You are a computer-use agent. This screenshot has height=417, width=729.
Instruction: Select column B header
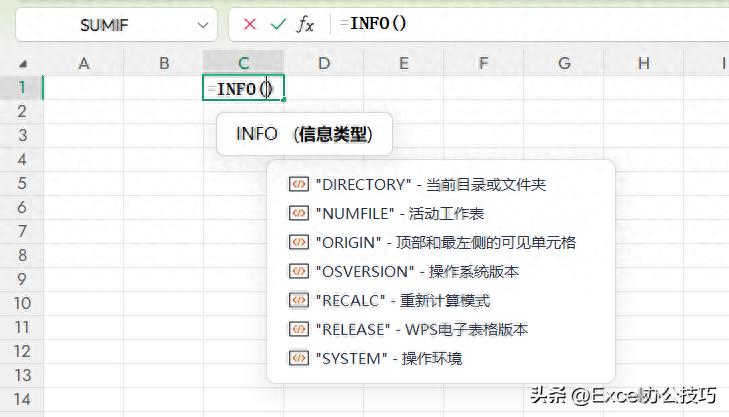point(164,63)
